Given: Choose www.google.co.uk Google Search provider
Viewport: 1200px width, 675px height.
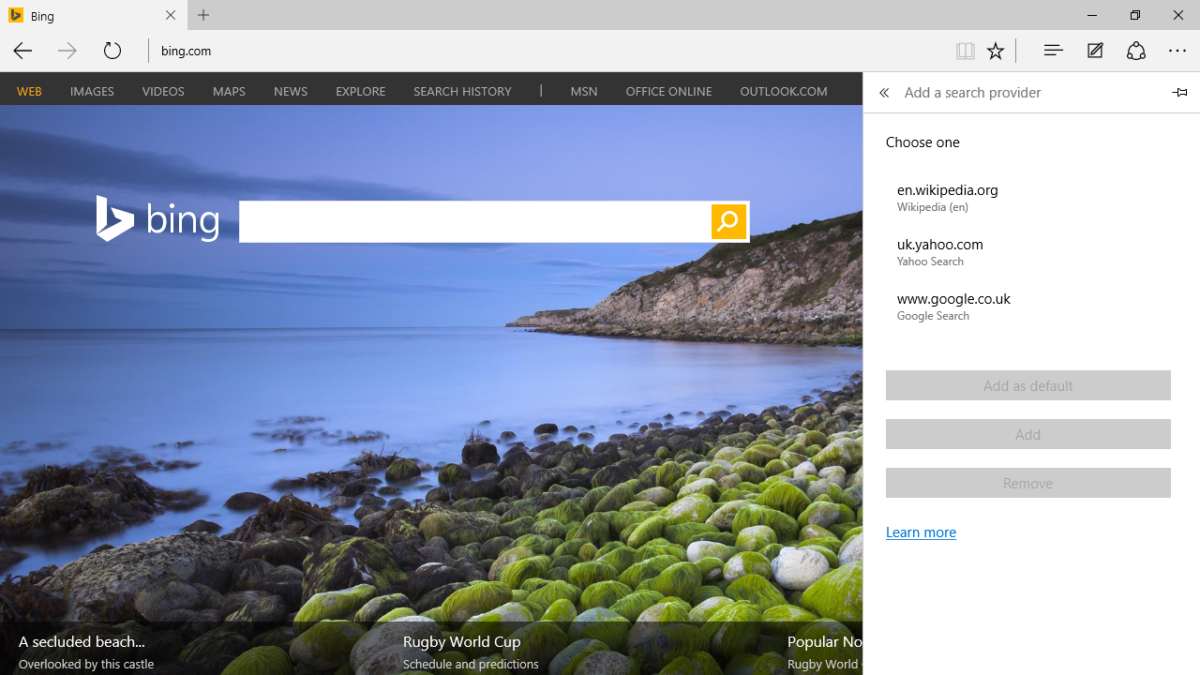Looking at the screenshot, I should click(x=953, y=298).
